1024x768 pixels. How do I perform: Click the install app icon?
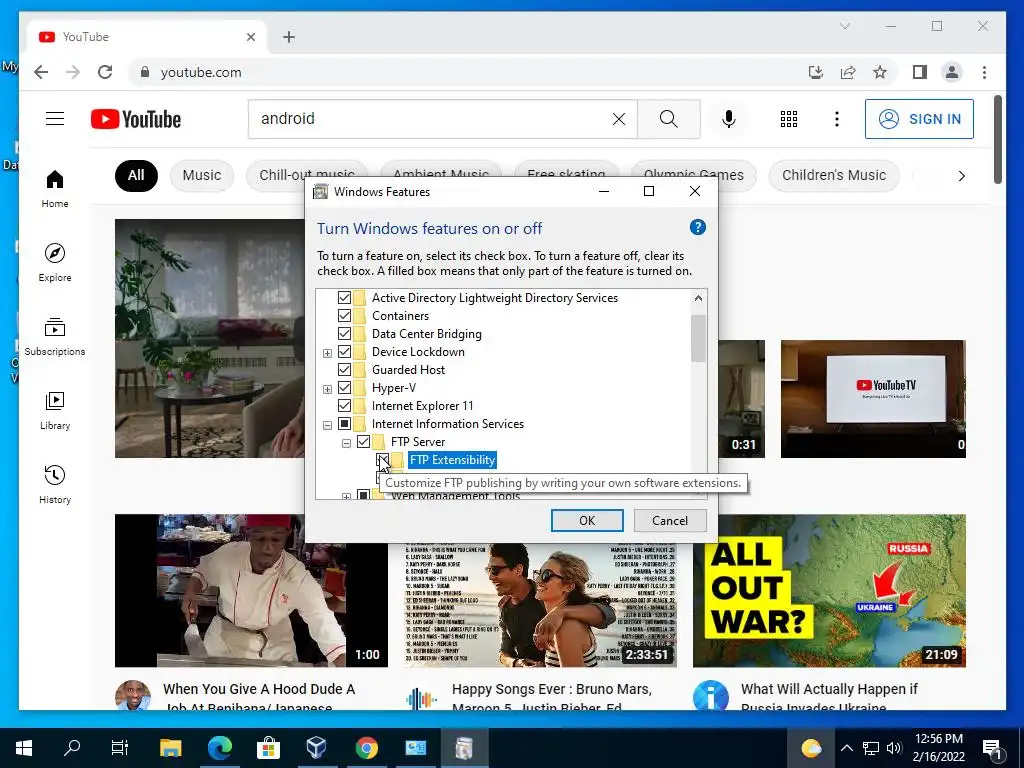pyautogui.click(x=816, y=72)
